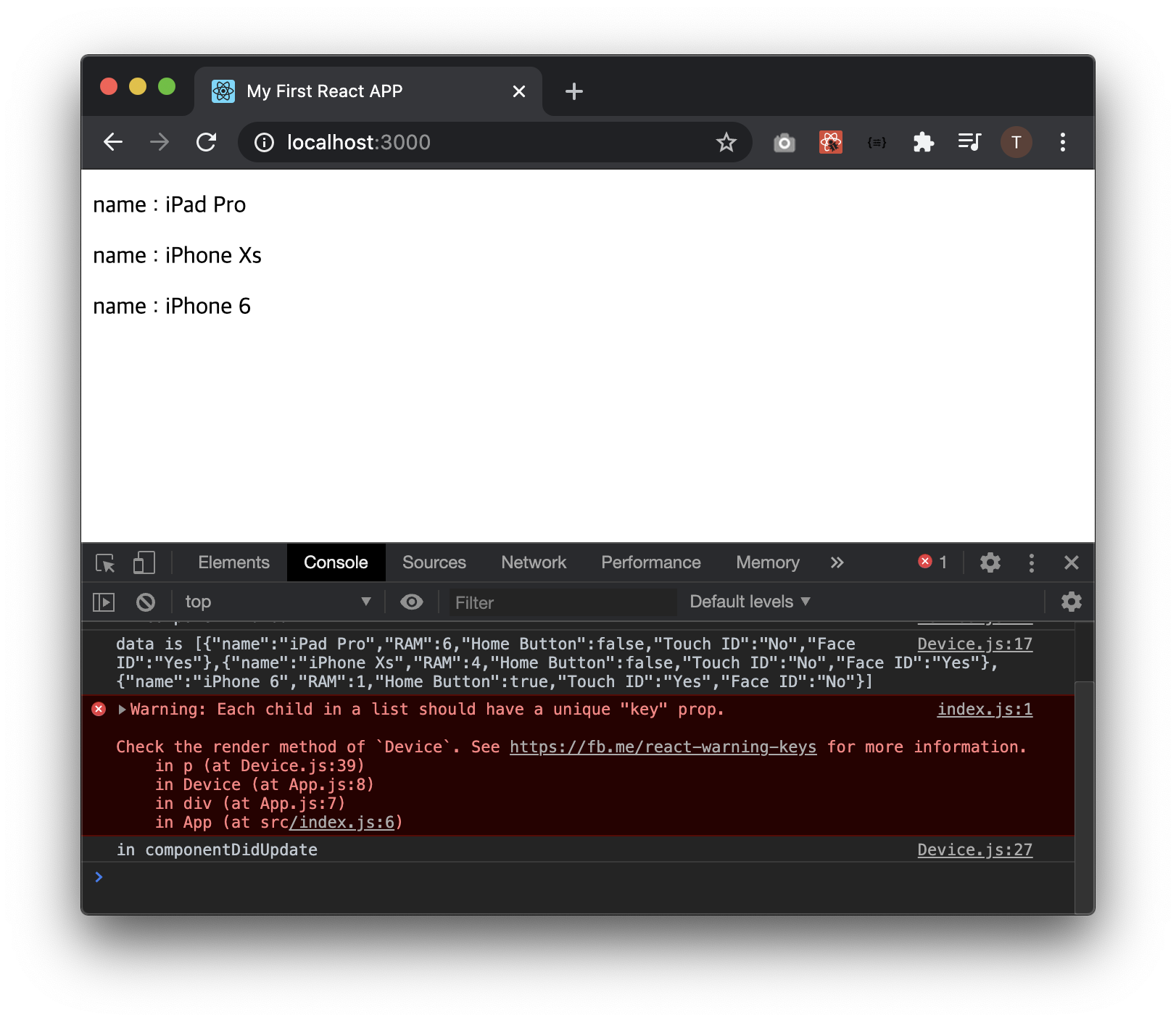
Task: Open the Memory panel
Action: [x=768, y=562]
